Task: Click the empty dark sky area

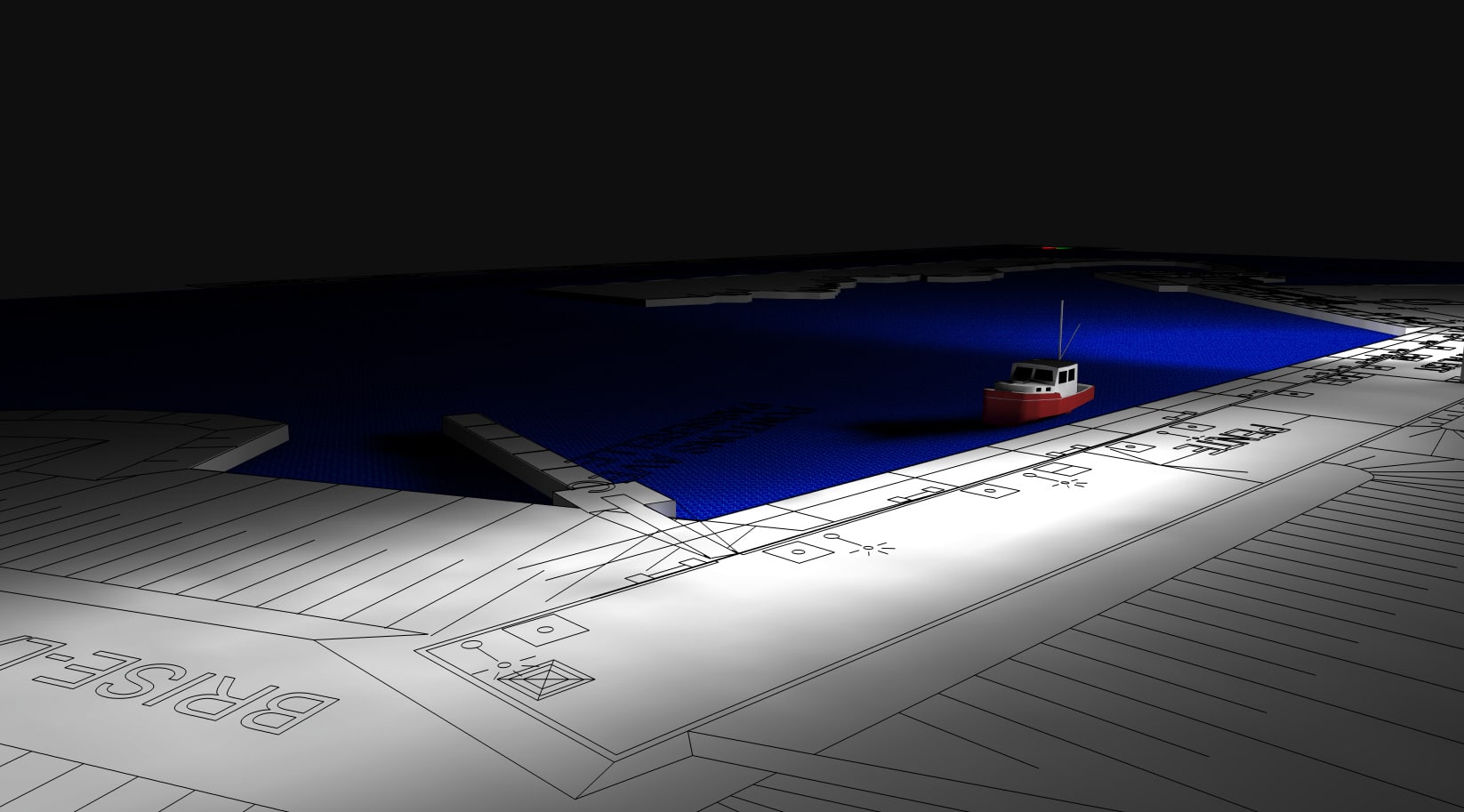Action: click(x=712, y=116)
